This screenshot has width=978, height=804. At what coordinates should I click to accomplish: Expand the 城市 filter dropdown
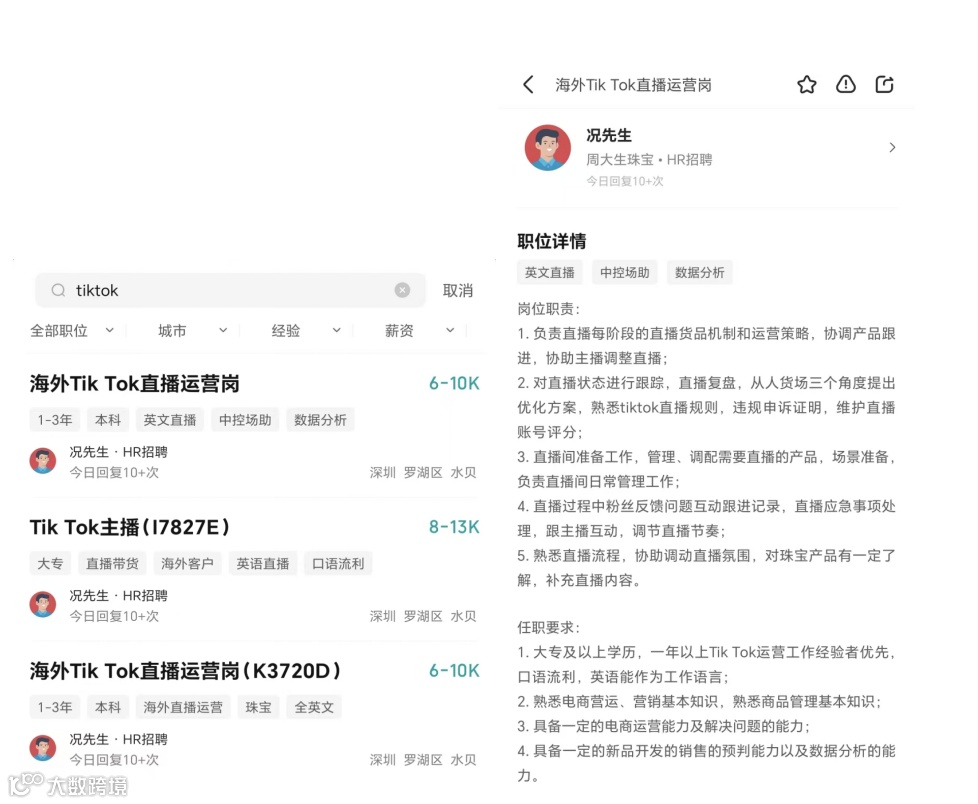click(192, 331)
